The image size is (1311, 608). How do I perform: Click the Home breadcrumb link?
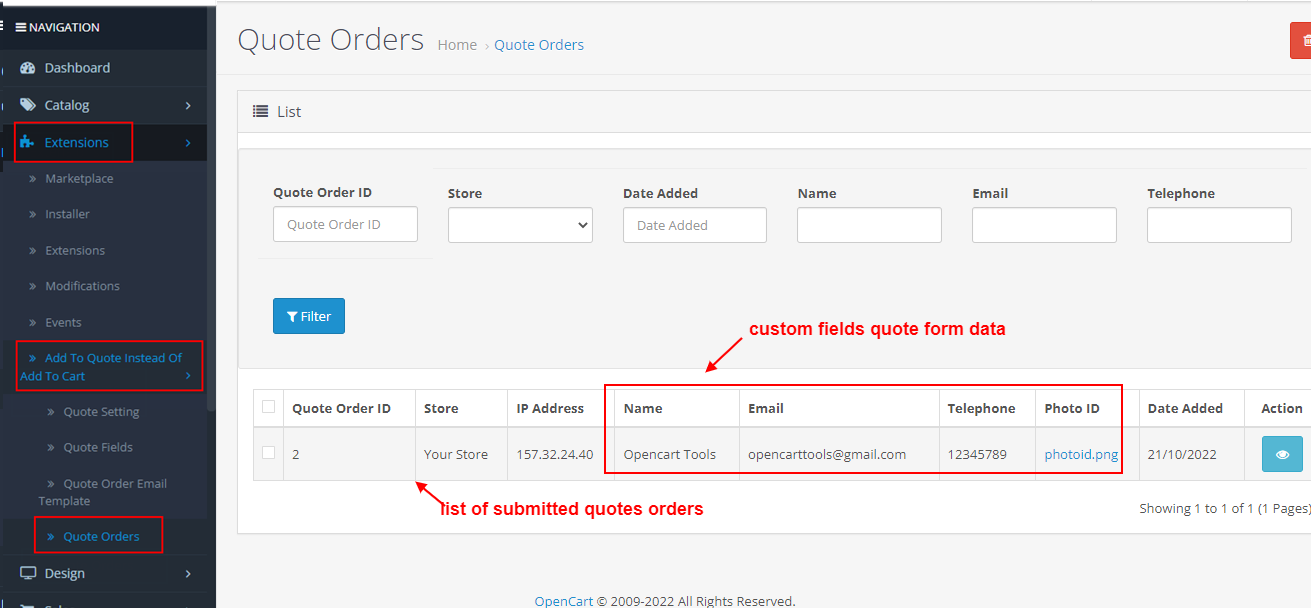[x=457, y=45]
